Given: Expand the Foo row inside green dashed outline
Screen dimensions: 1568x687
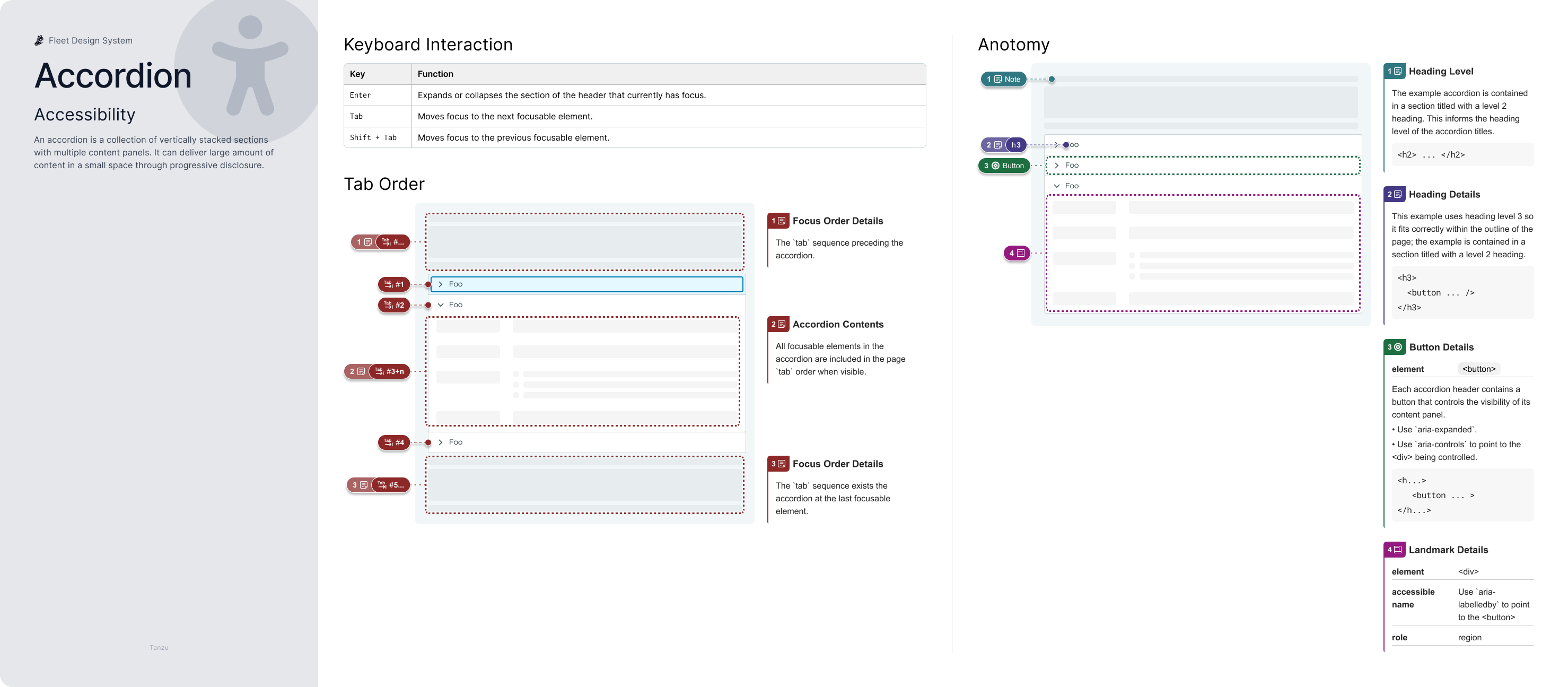Looking at the screenshot, I should click(1203, 166).
